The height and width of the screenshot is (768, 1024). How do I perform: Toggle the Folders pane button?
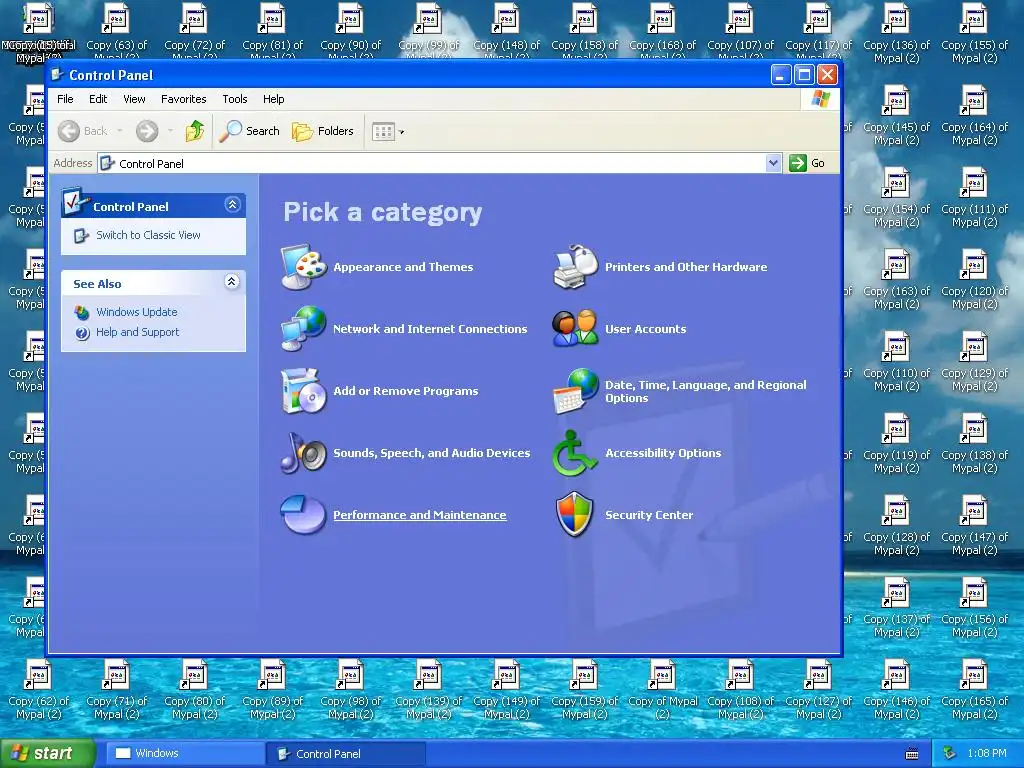pos(323,131)
